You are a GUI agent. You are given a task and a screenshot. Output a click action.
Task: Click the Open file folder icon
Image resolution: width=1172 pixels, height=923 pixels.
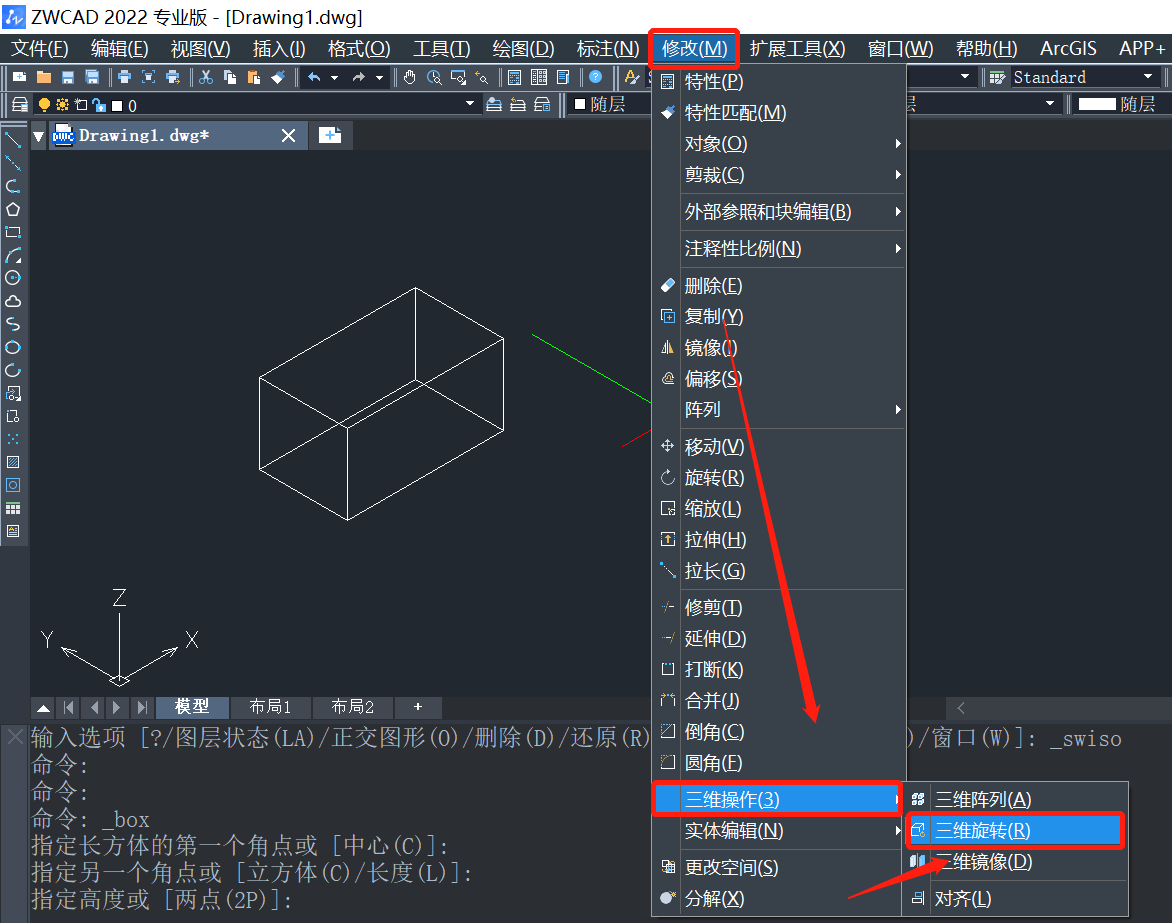click(44, 77)
